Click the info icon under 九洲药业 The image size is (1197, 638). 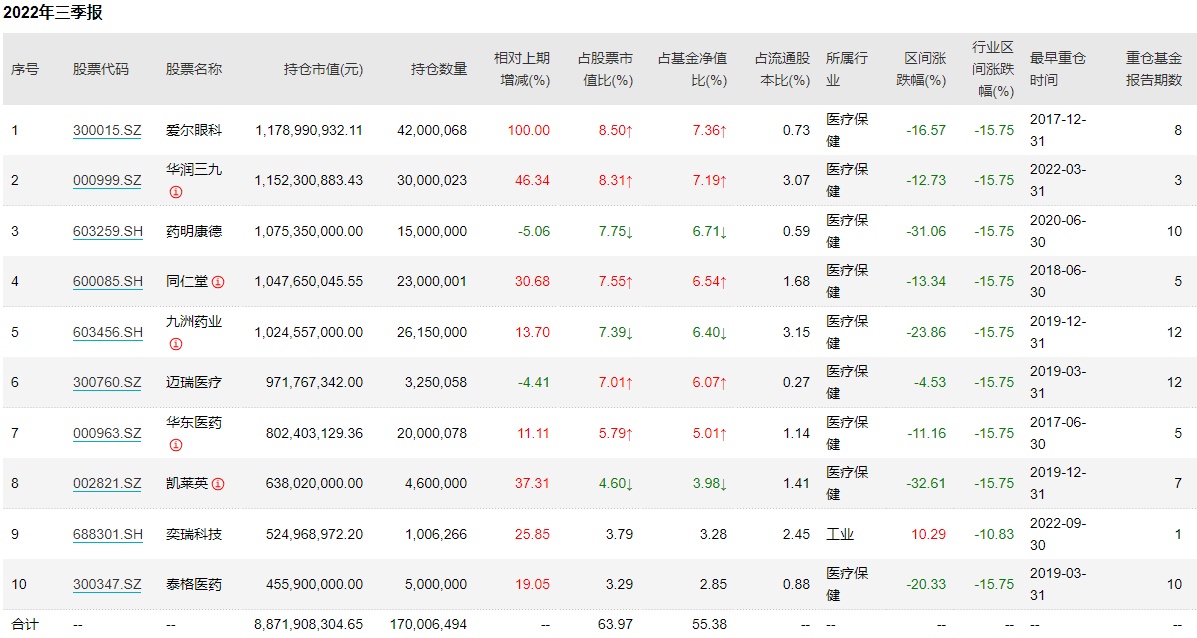tap(176, 344)
